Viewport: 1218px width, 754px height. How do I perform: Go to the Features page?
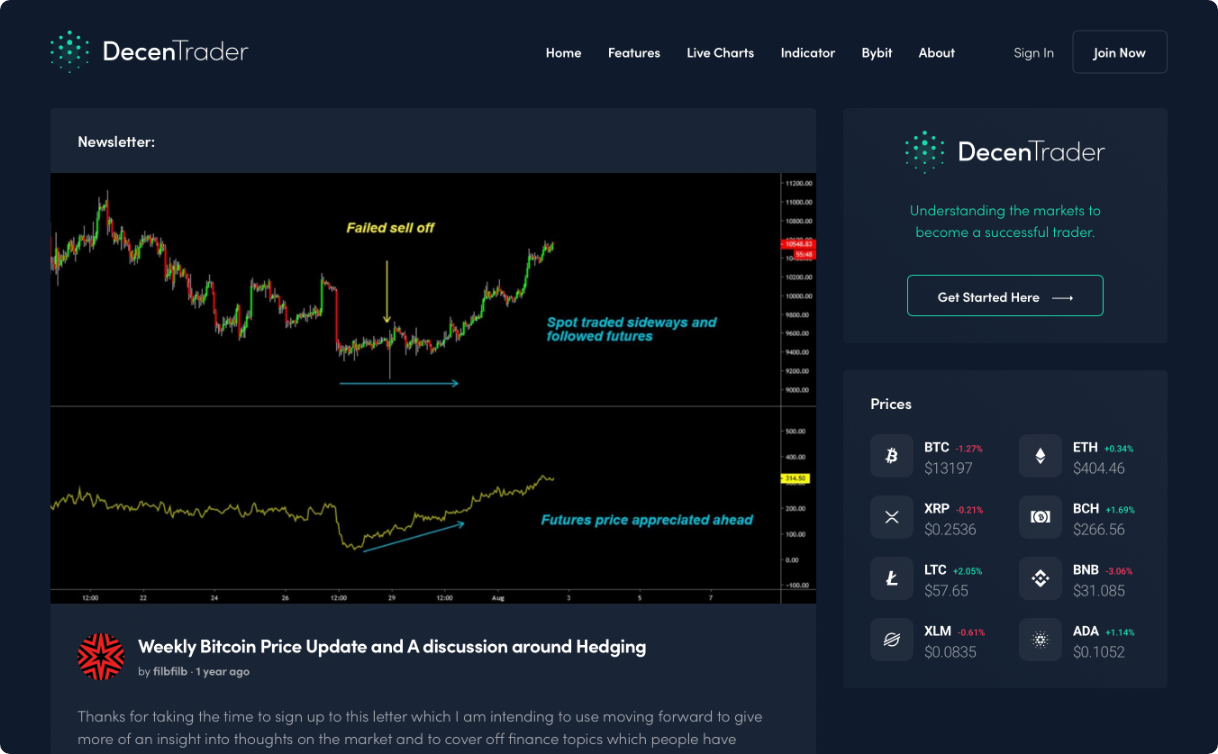pos(634,53)
